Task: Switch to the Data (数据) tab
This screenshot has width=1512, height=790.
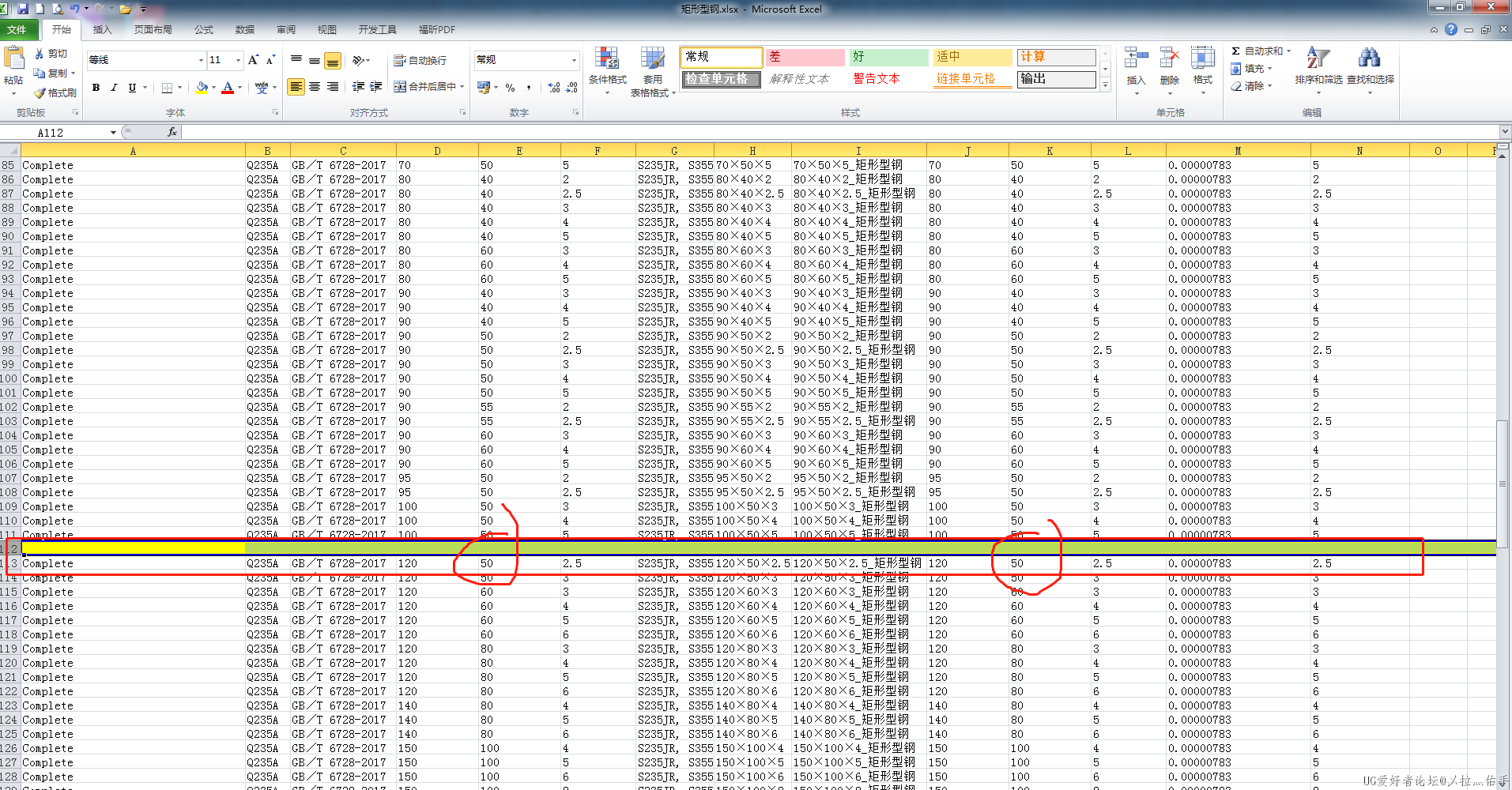Action: click(x=245, y=29)
